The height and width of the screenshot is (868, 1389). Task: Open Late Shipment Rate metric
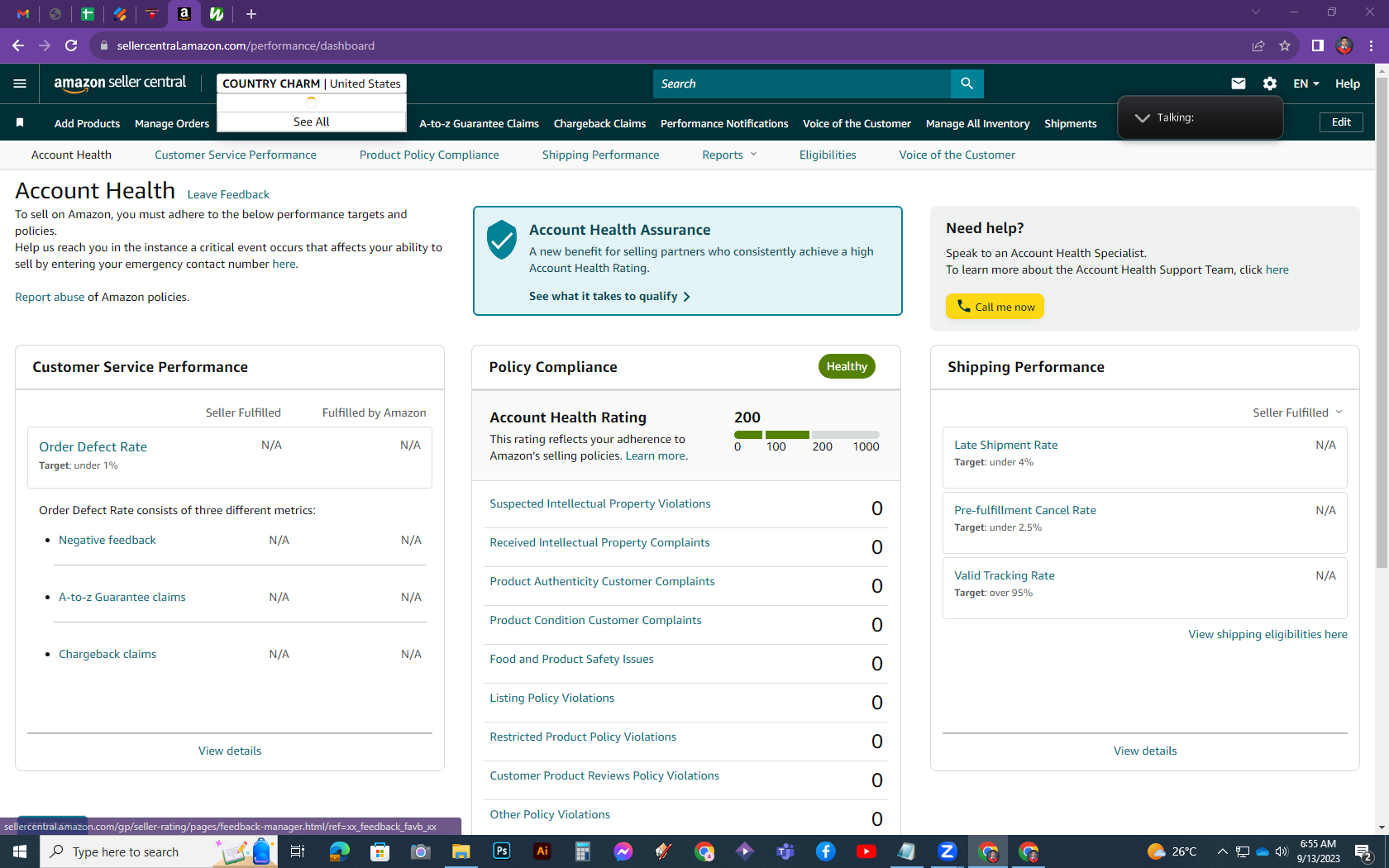coord(1006,445)
